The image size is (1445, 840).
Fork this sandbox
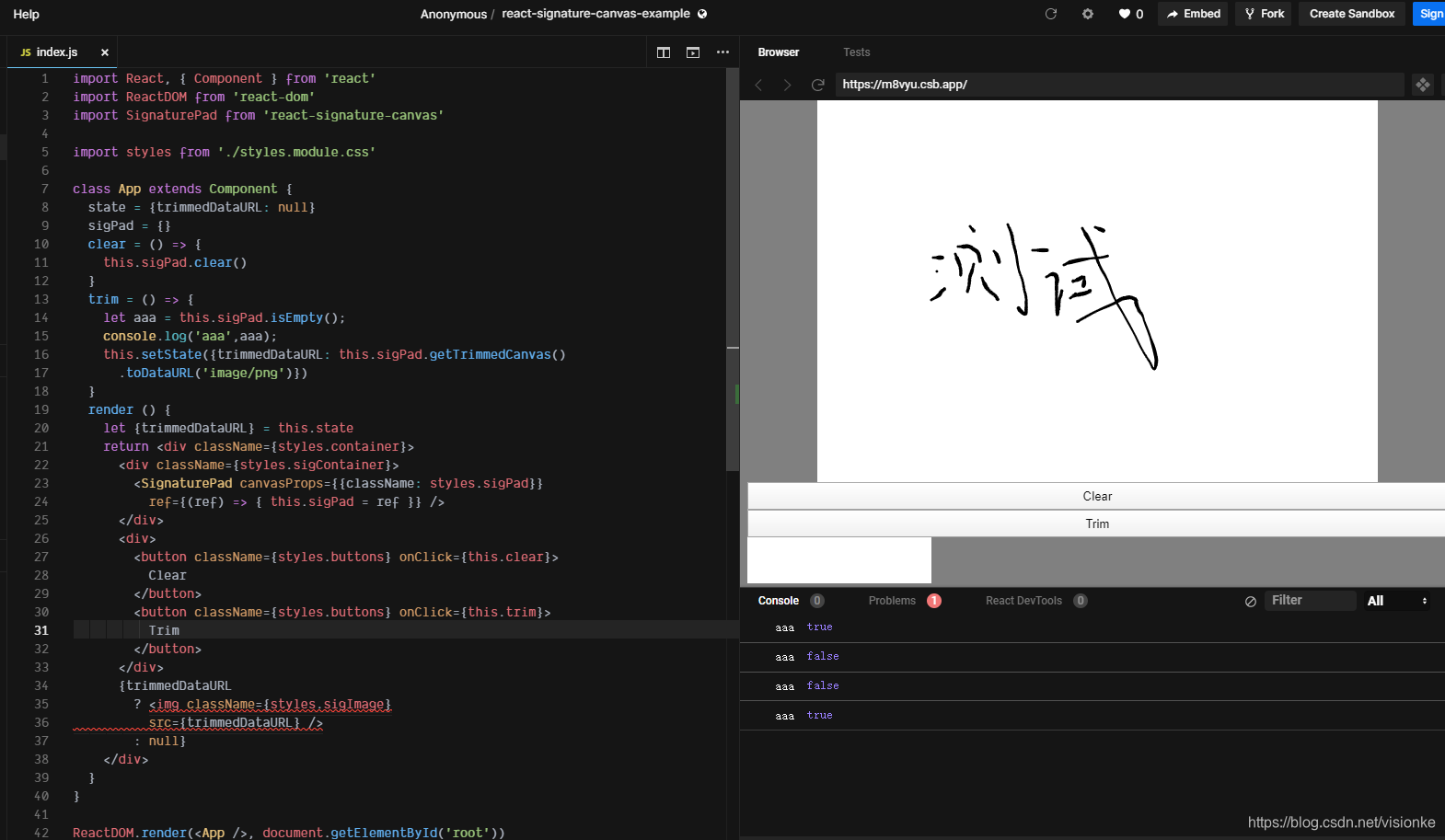1264,14
